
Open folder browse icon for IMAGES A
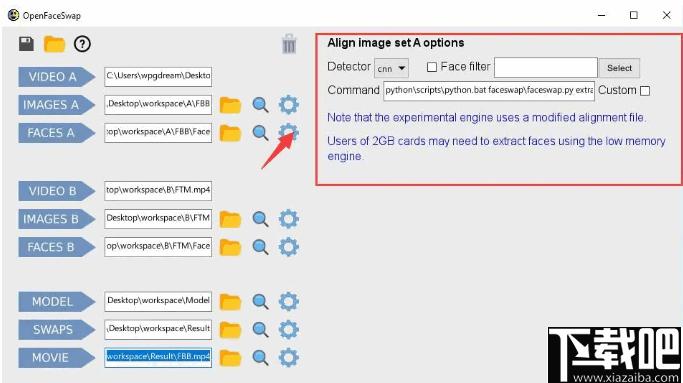click(x=230, y=105)
